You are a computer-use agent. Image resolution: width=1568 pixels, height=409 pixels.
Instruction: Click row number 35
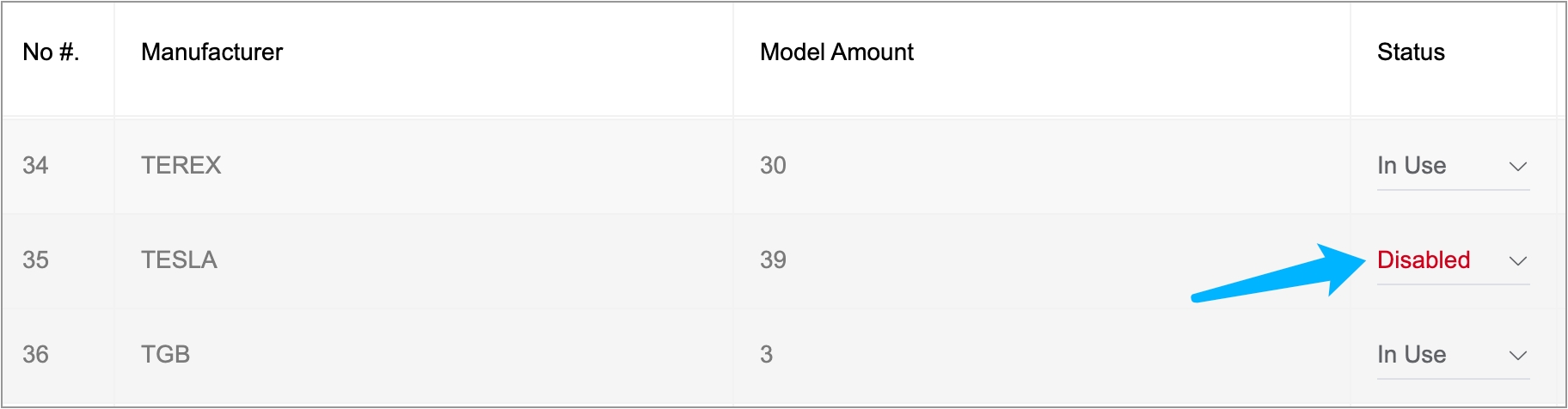[x=35, y=260]
